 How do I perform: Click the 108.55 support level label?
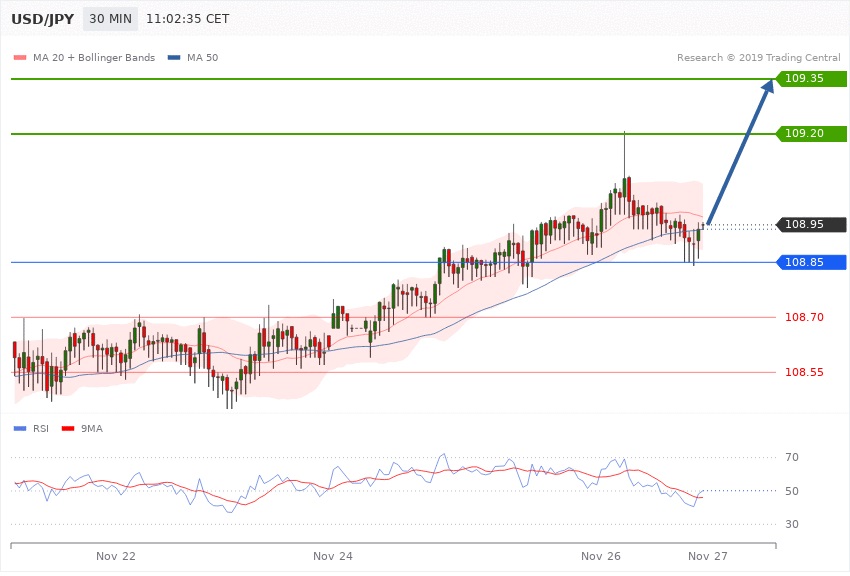804,372
